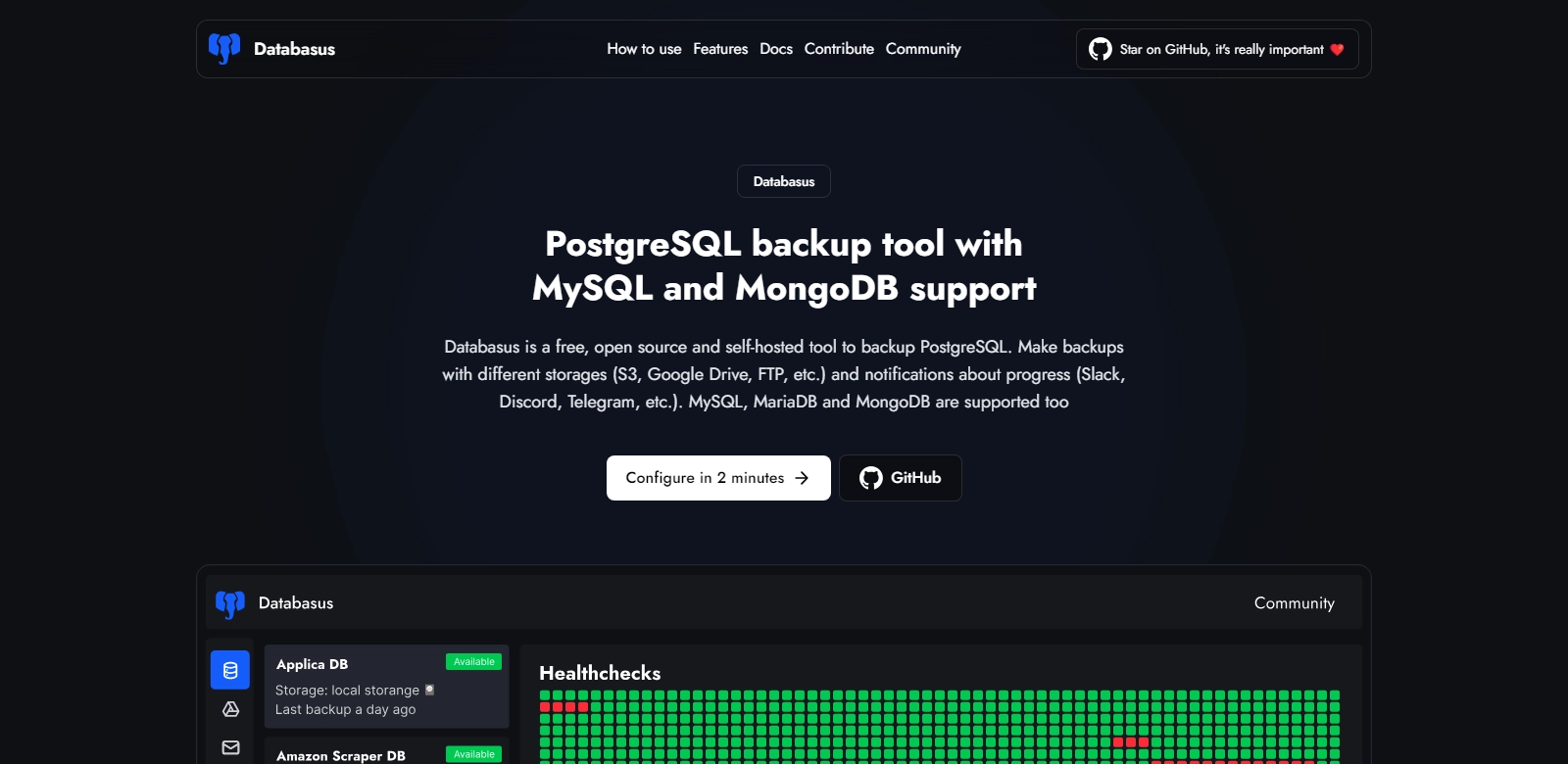
Task: Open the databases sidebar icon
Action: coord(230,671)
